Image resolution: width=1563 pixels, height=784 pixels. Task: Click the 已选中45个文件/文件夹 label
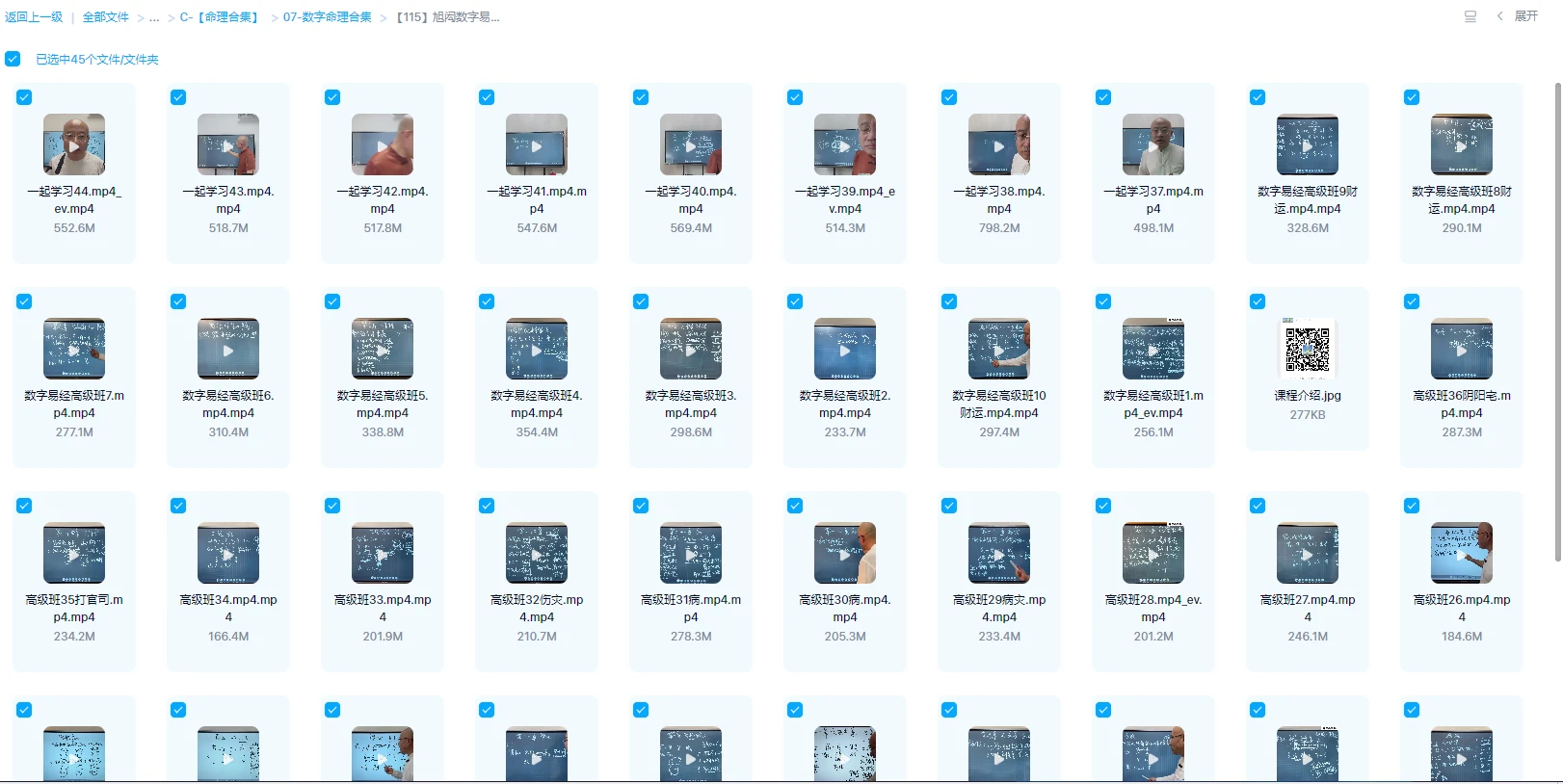97,60
